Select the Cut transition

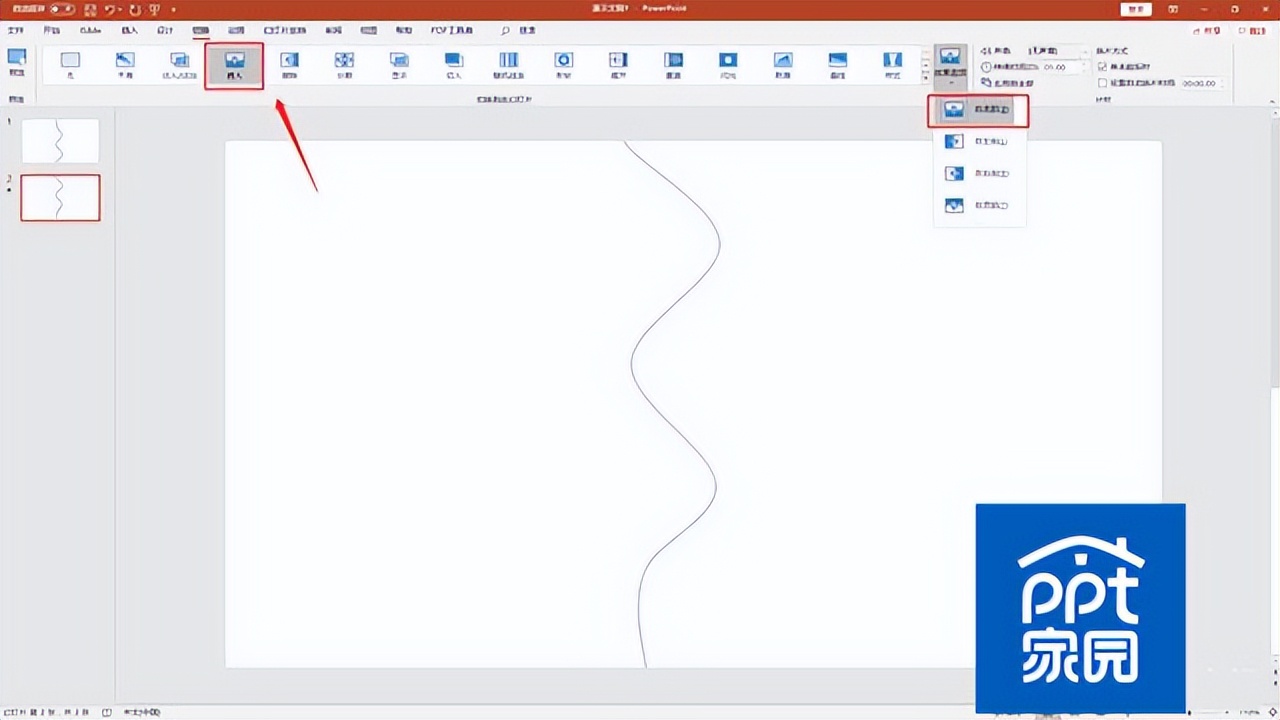click(454, 66)
